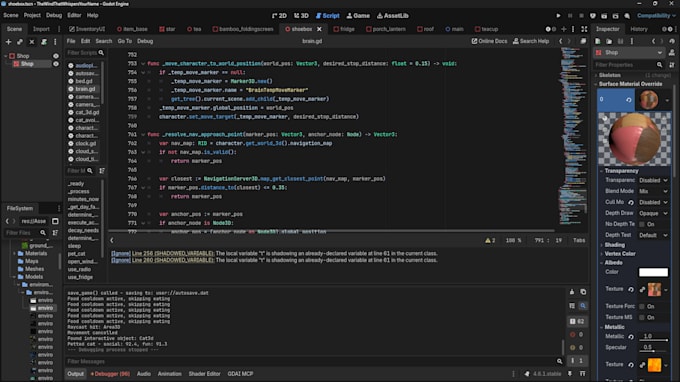The image size is (680, 382).
Task: Open the Animation bottom panel
Action: pyautogui.click(x=170, y=374)
